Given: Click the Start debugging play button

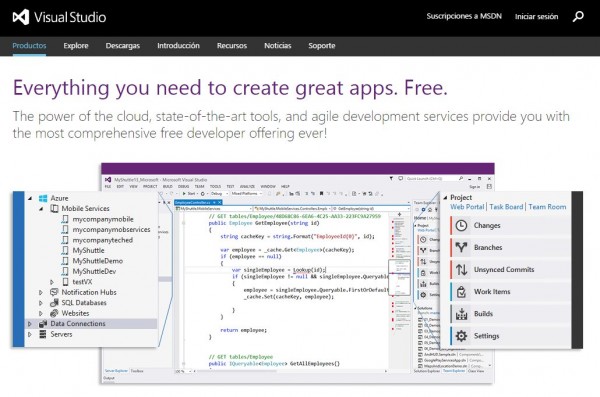Looking at the screenshot, I should click(189, 194).
